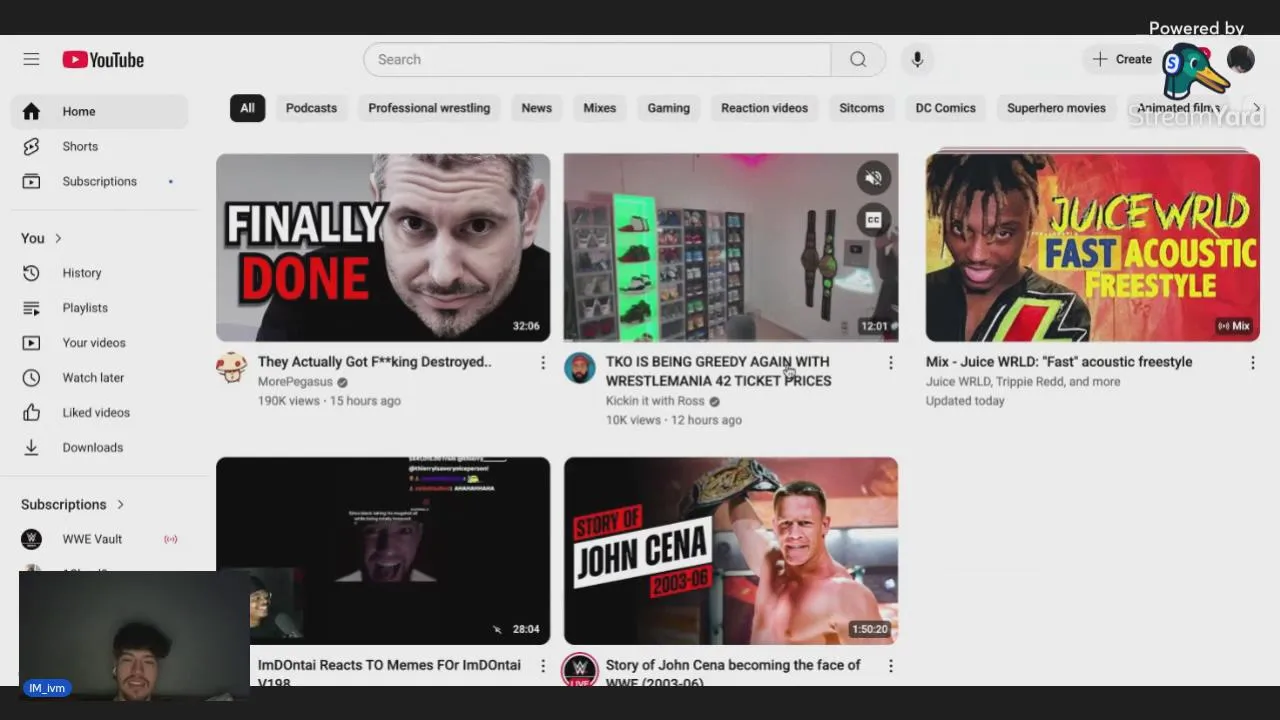Open options for TKO IS BEING GREEDY video
This screenshot has width=1280, height=720.
891,363
